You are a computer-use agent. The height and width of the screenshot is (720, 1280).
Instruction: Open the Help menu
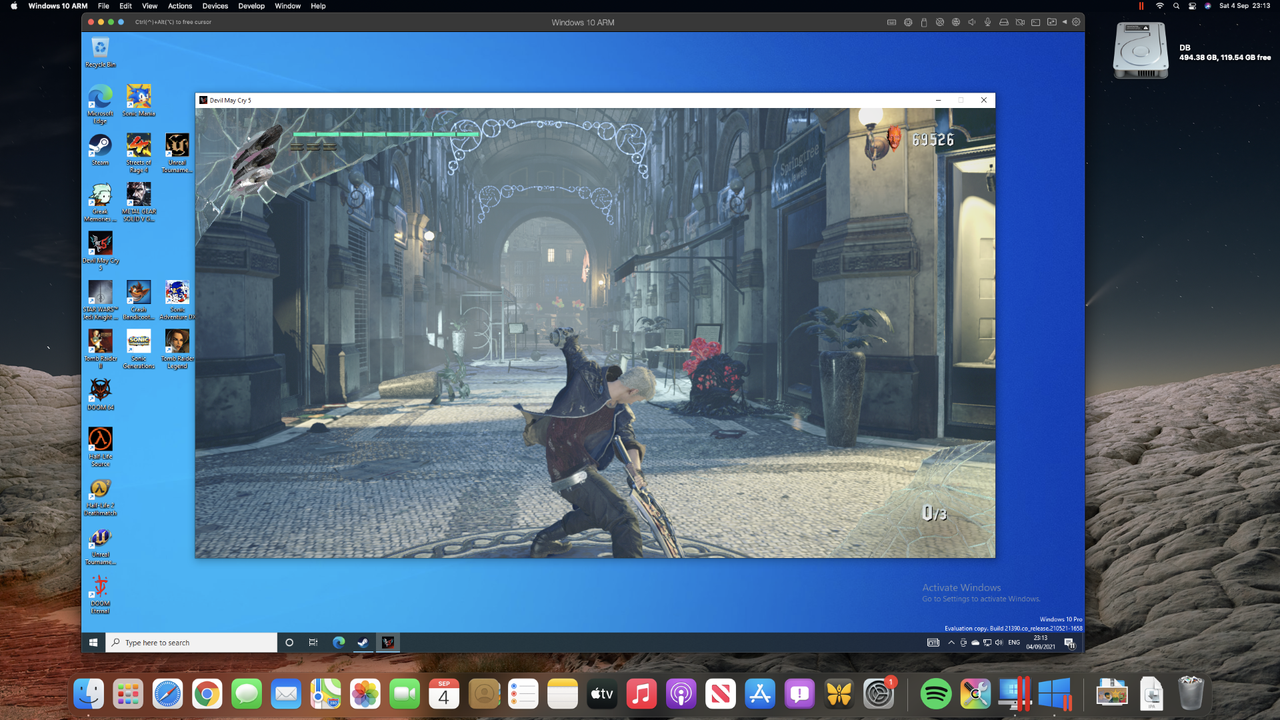pos(318,6)
